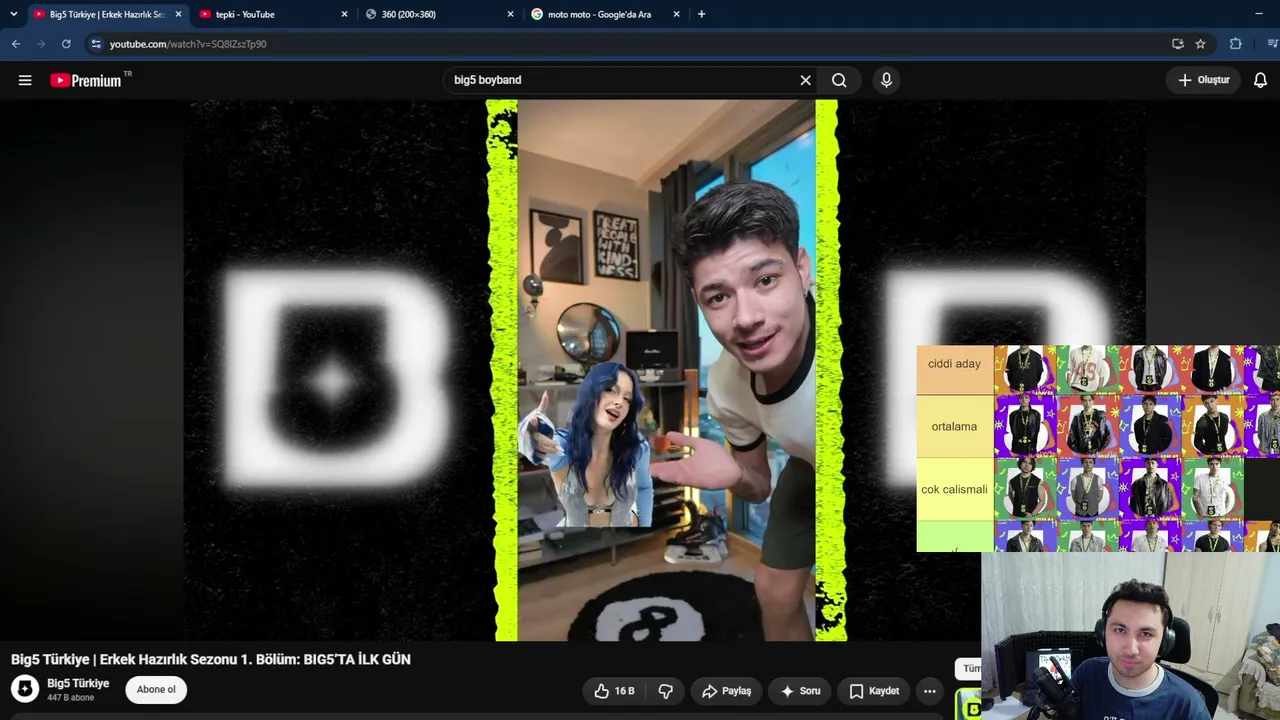Image resolution: width=1280 pixels, height=720 pixels.
Task: Click the video title 'BIG5'TA İLK GÜN'
Action: [358, 659]
